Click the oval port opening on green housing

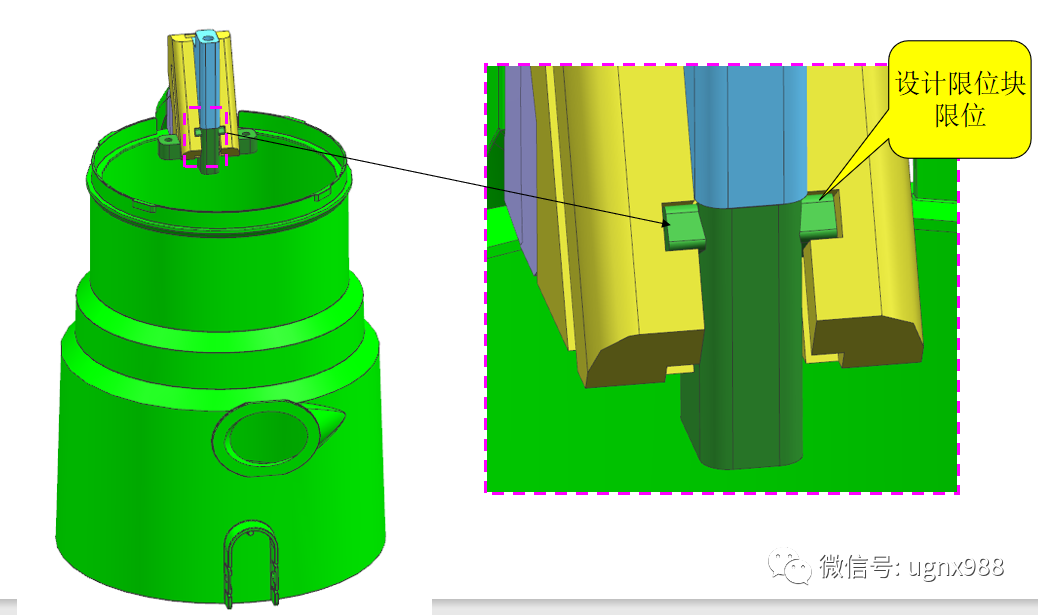tap(268, 437)
